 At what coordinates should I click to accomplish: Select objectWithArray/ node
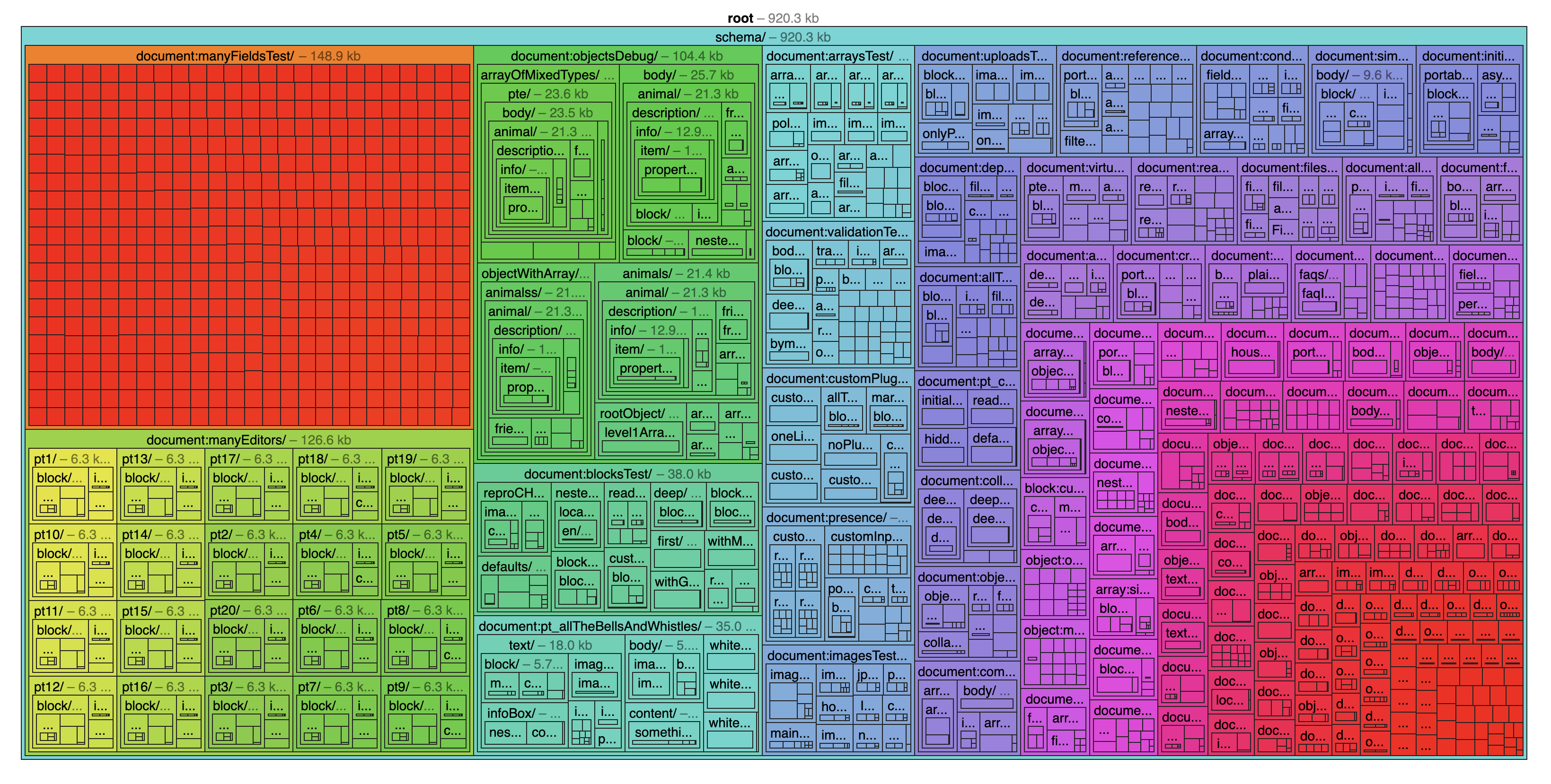click(535, 274)
